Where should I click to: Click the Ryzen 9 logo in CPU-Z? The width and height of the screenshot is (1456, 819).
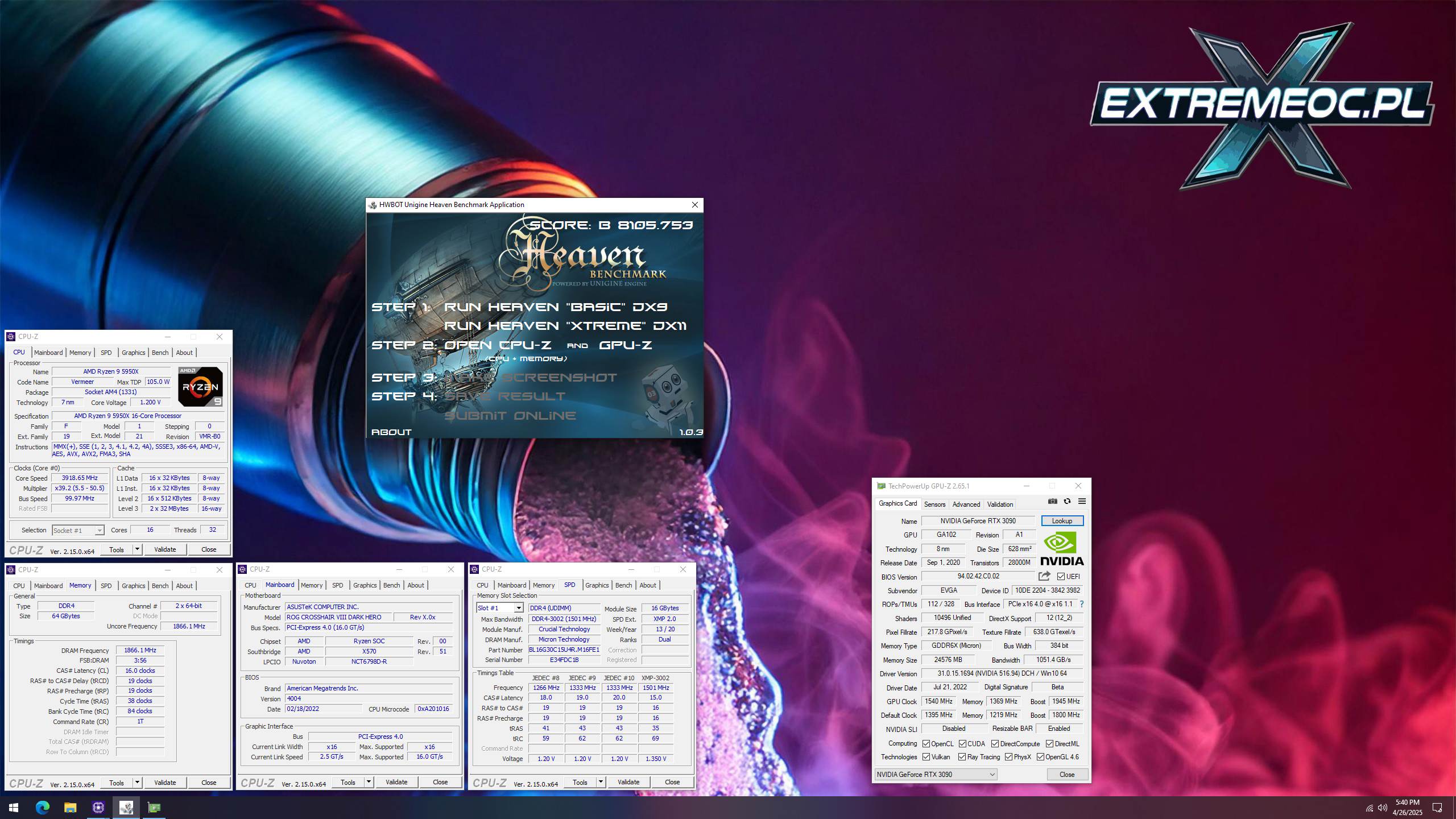click(200, 387)
